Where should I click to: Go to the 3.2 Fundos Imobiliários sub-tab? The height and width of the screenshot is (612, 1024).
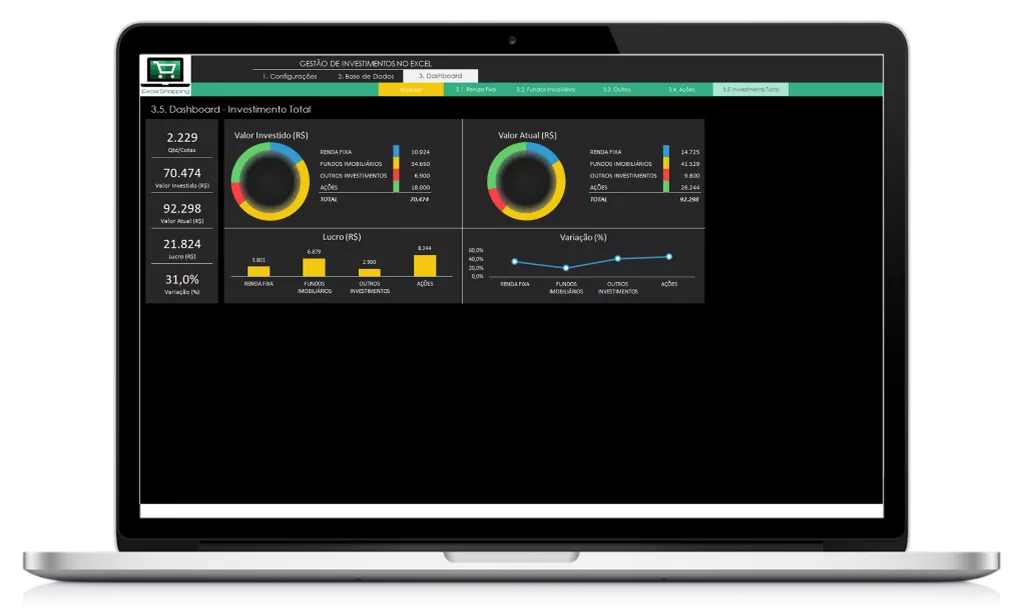[x=545, y=89]
